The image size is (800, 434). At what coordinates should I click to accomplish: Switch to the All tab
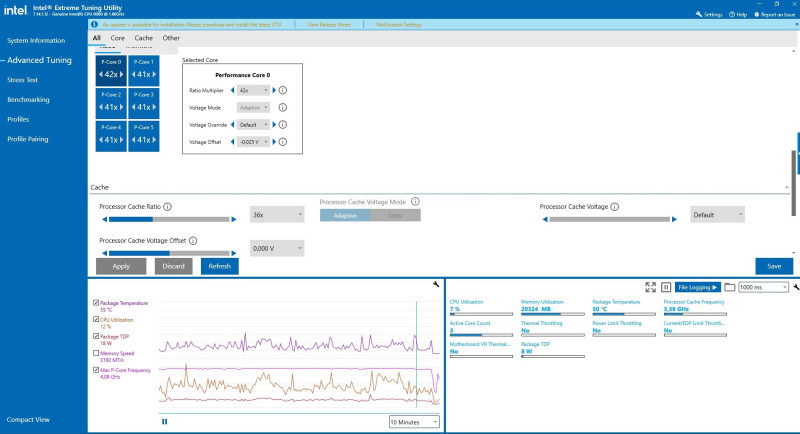pos(96,38)
